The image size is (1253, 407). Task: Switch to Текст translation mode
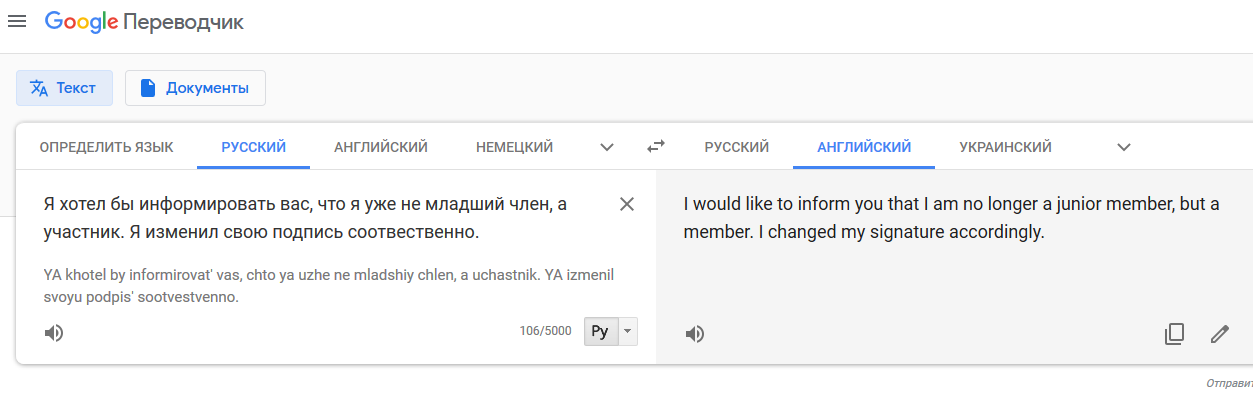64,88
